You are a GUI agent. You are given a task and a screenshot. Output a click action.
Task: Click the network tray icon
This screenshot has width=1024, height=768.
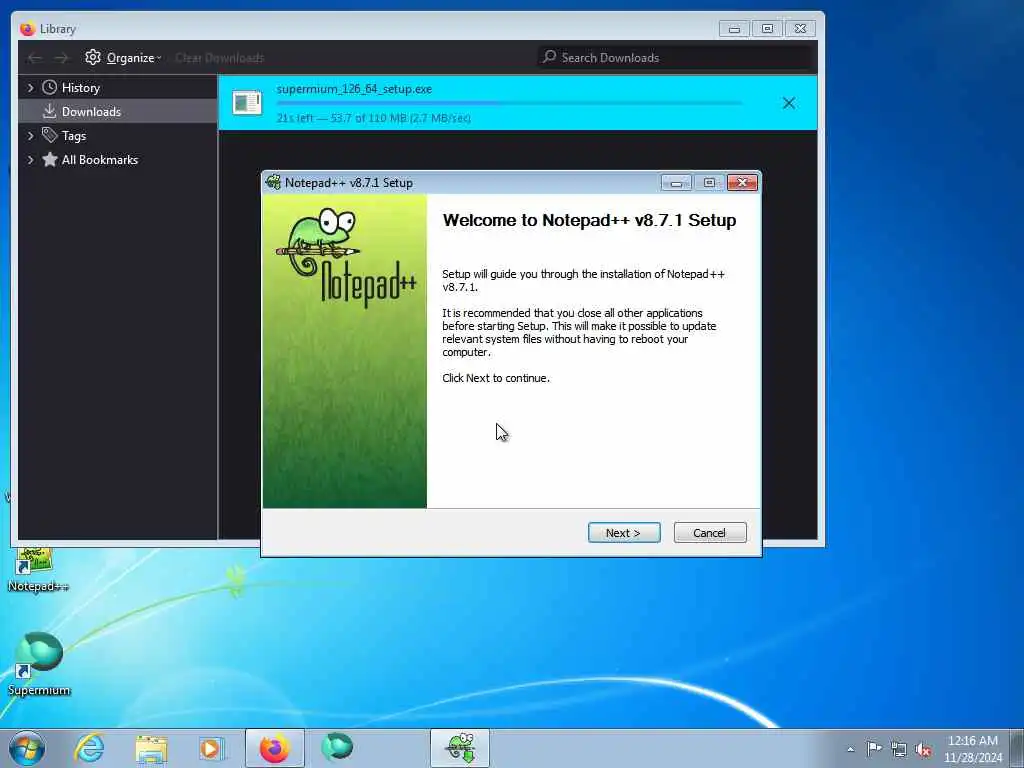pos(899,749)
